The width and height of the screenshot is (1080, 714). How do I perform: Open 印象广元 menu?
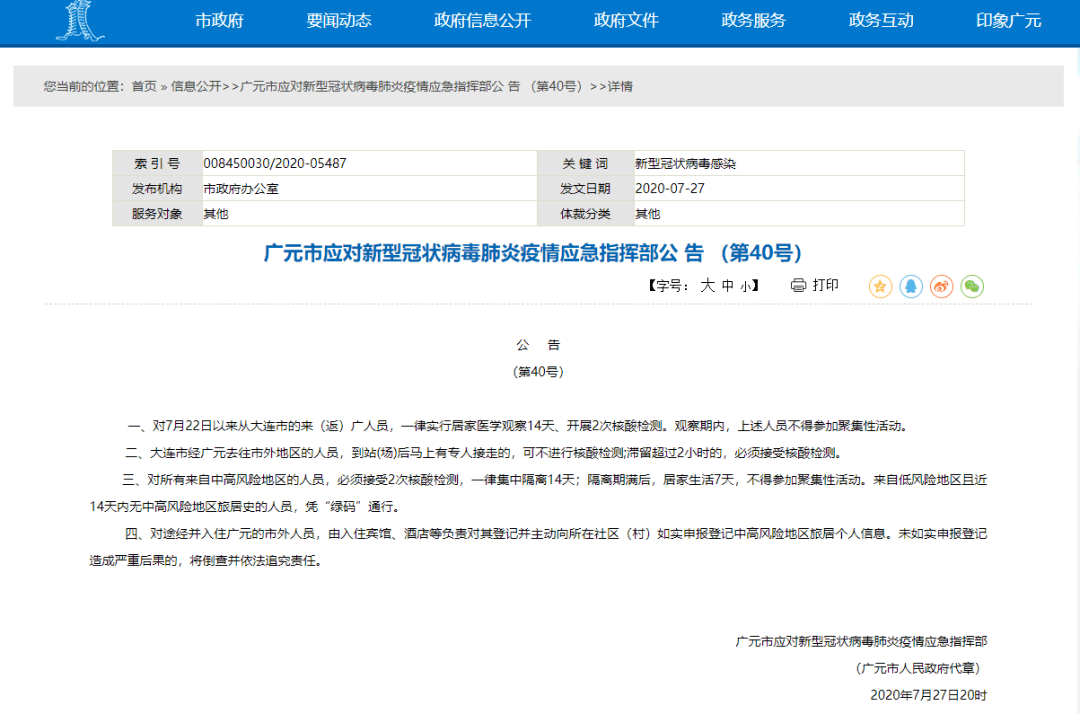click(x=1008, y=21)
